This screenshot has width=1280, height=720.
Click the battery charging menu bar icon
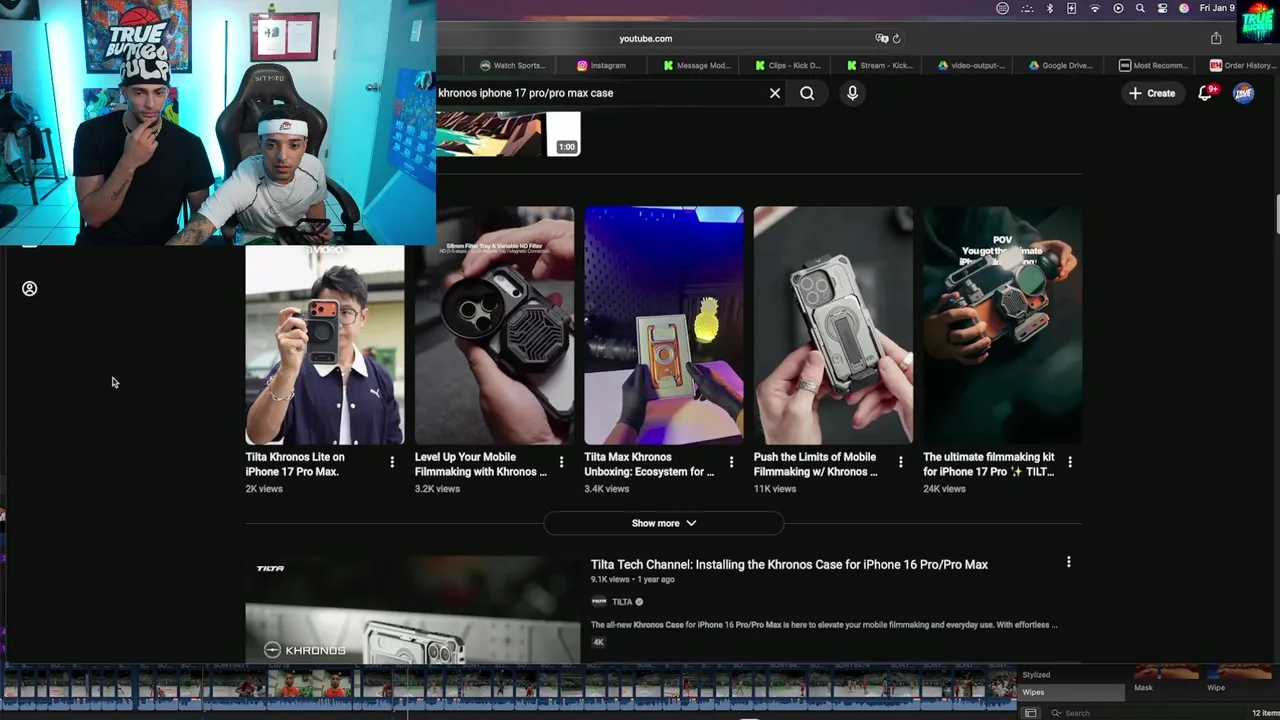pos(1071,8)
